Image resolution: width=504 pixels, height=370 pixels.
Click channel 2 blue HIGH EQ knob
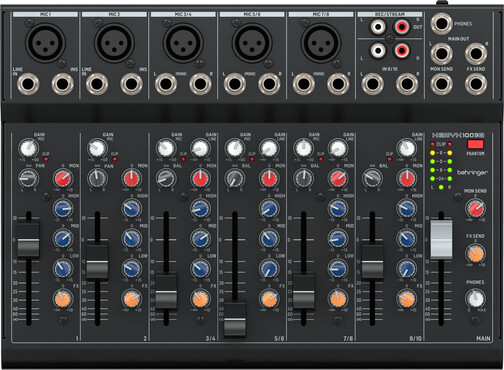[132, 209]
